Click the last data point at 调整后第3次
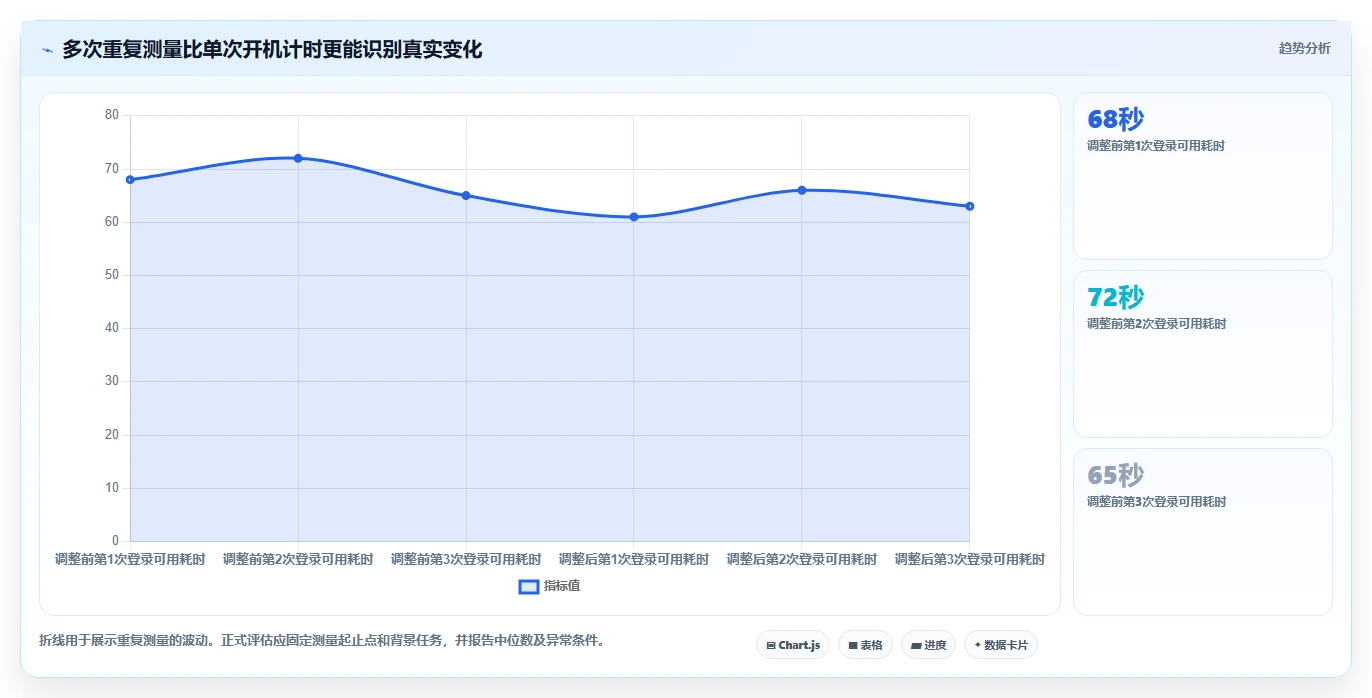Image resolution: width=1372 pixels, height=698 pixels. point(970,206)
